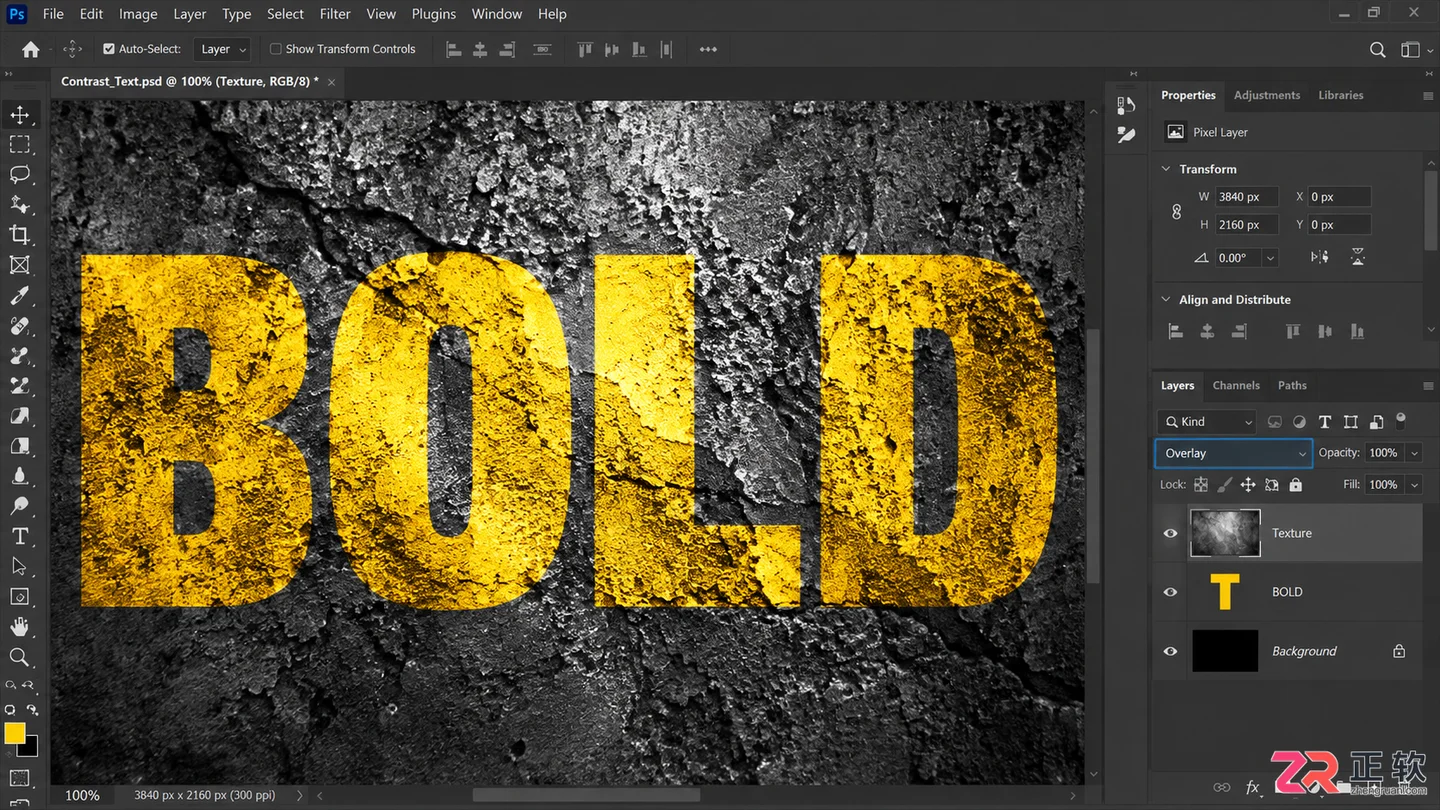Open the Auto-Select Layer dropdown
The width and height of the screenshot is (1440, 810).
coord(223,49)
